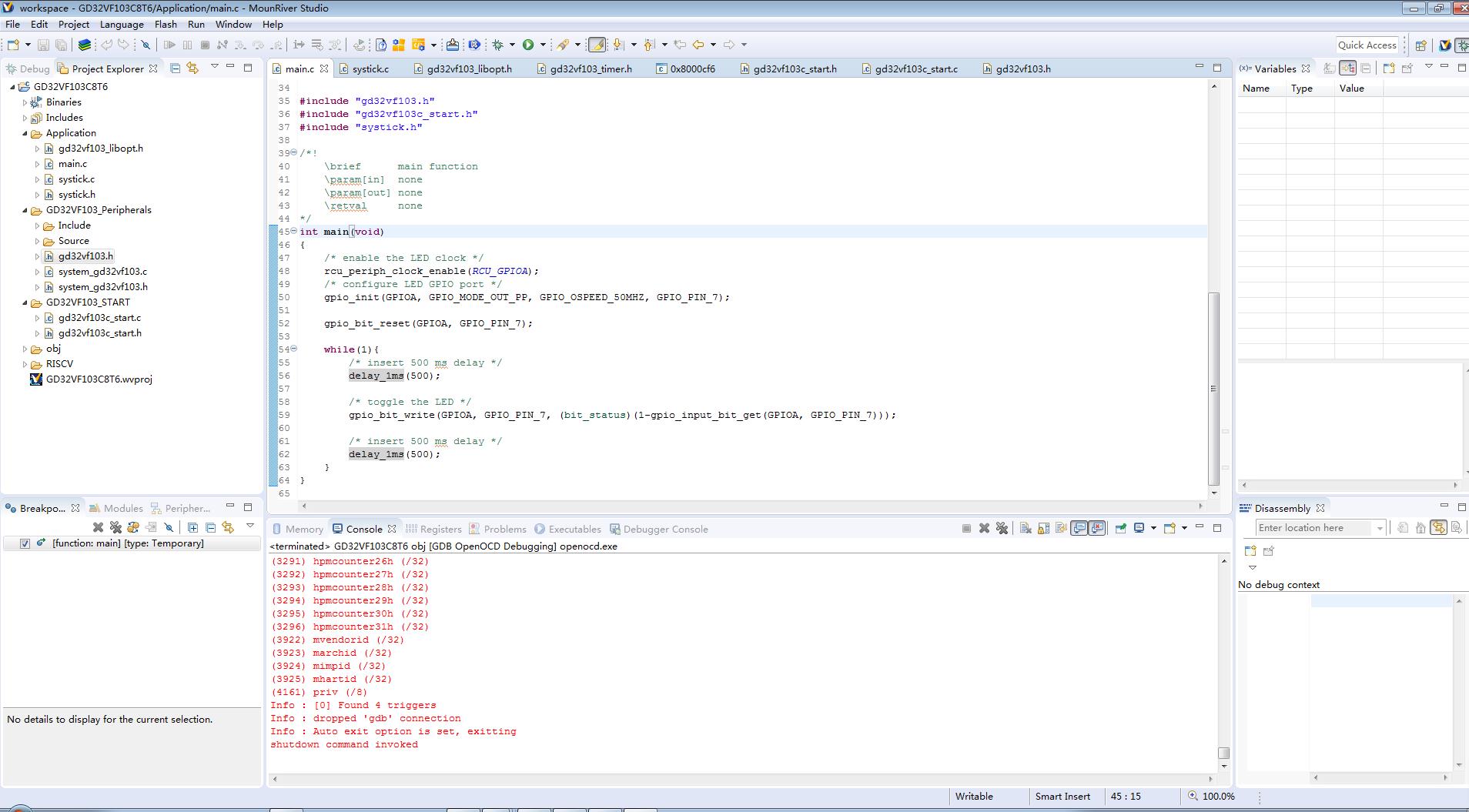This screenshot has width=1469, height=812.
Task: Click the Back navigation arrow icon
Action: [698, 45]
